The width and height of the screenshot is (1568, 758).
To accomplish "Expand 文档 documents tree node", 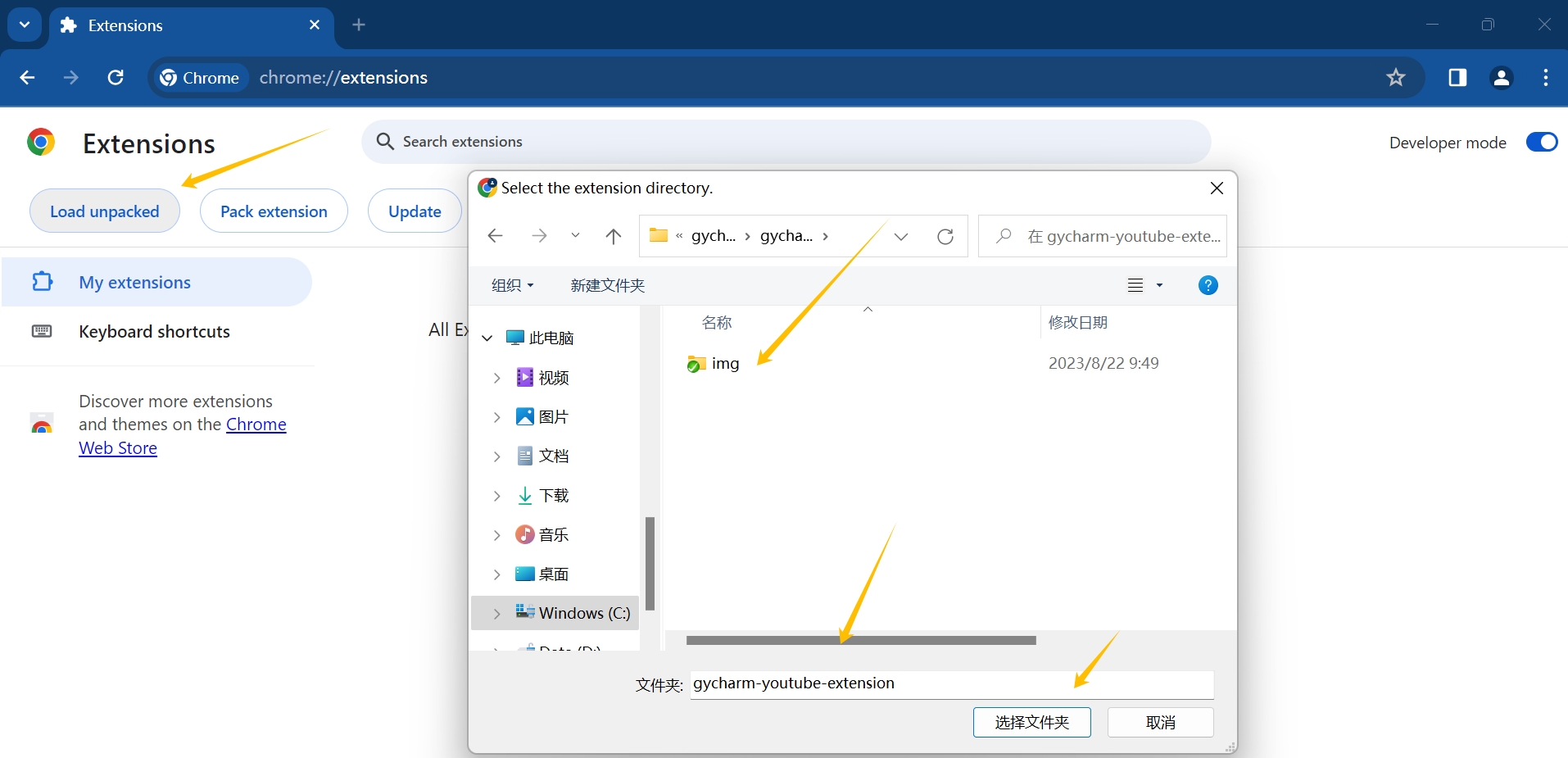I will pyautogui.click(x=496, y=456).
